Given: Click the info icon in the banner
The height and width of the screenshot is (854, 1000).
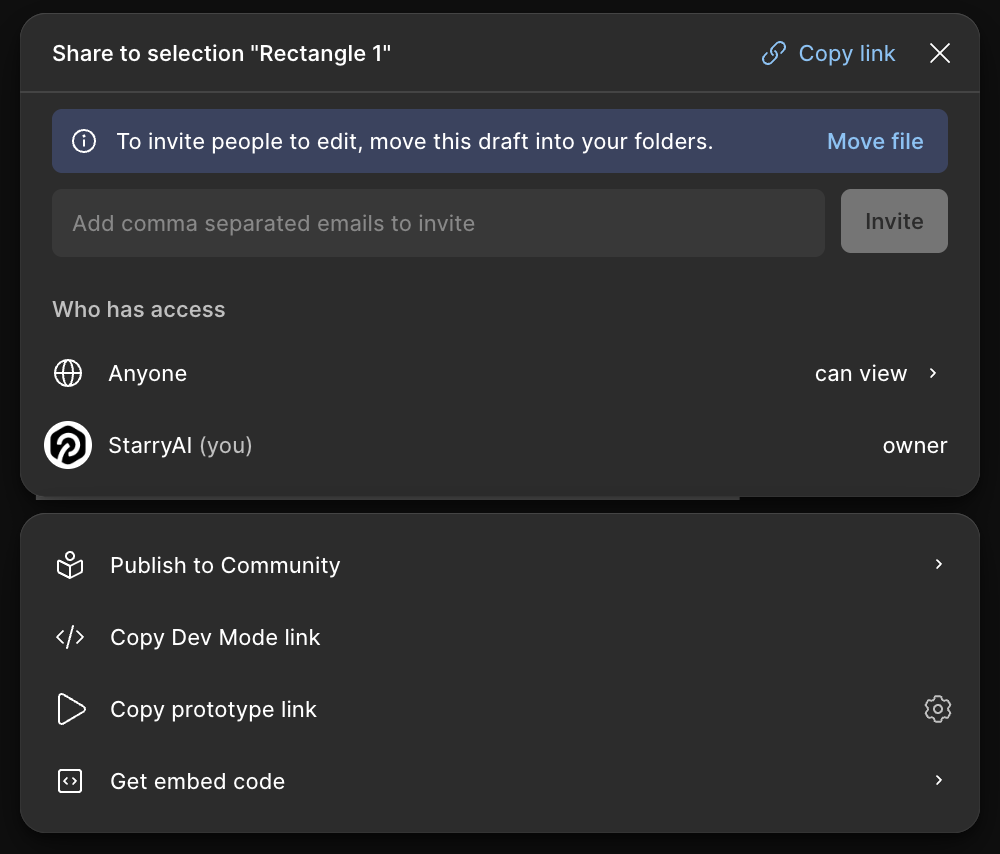Looking at the screenshot, I should click(84, 141).
